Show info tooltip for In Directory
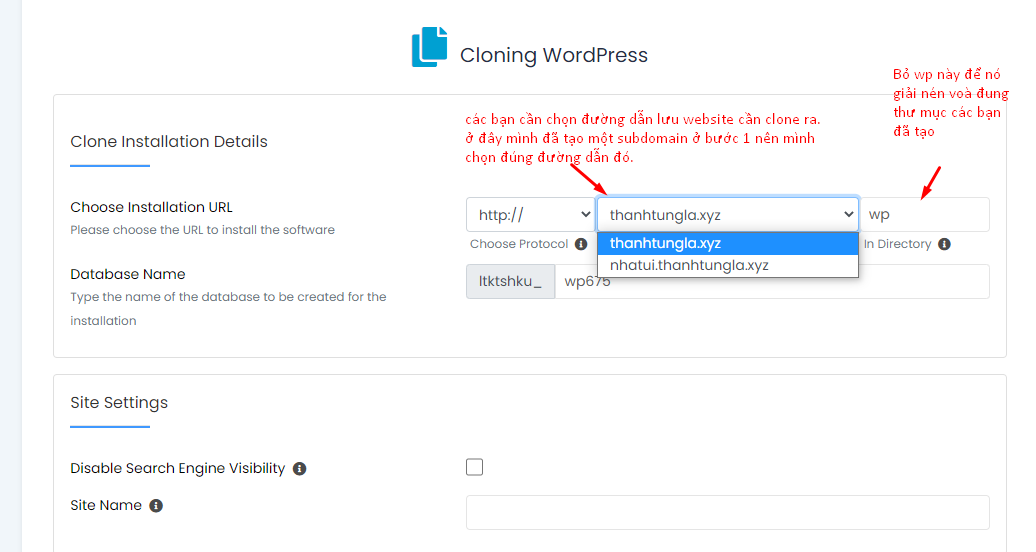 (944, 244)
